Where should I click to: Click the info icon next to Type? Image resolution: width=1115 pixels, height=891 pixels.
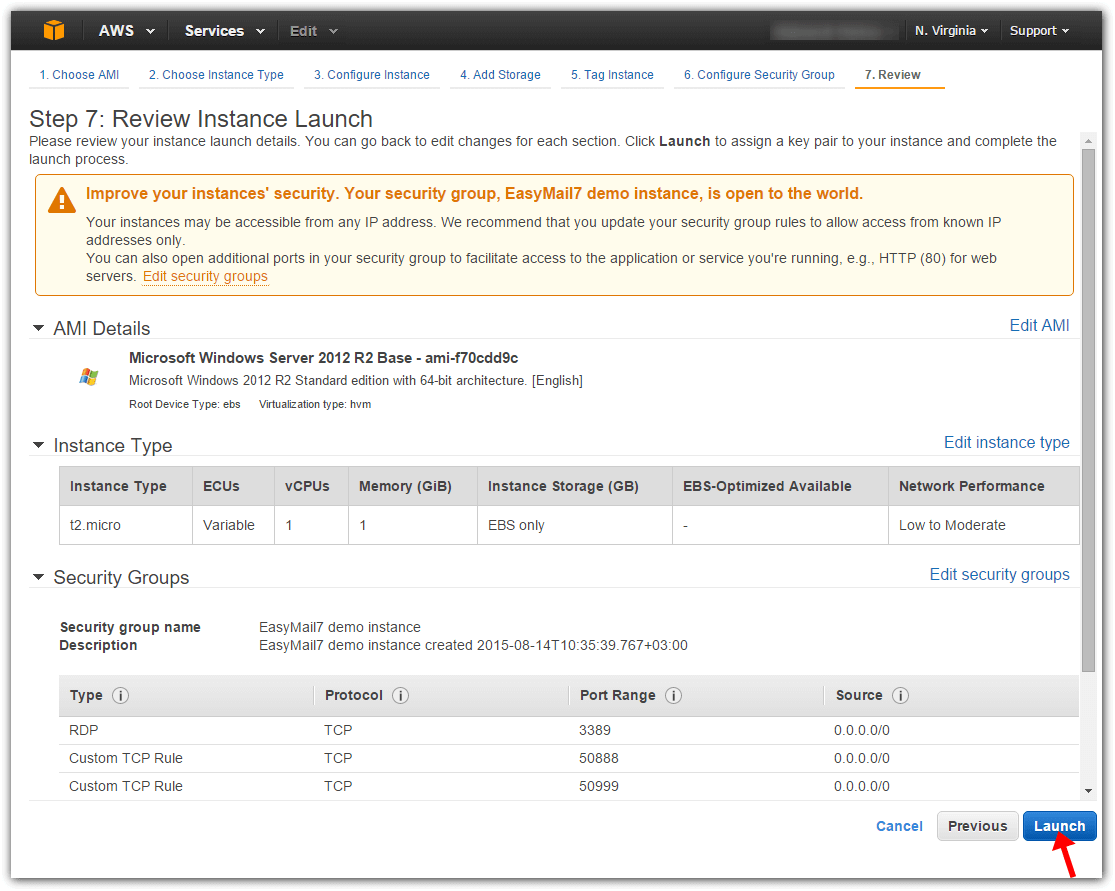click(121, 695)
